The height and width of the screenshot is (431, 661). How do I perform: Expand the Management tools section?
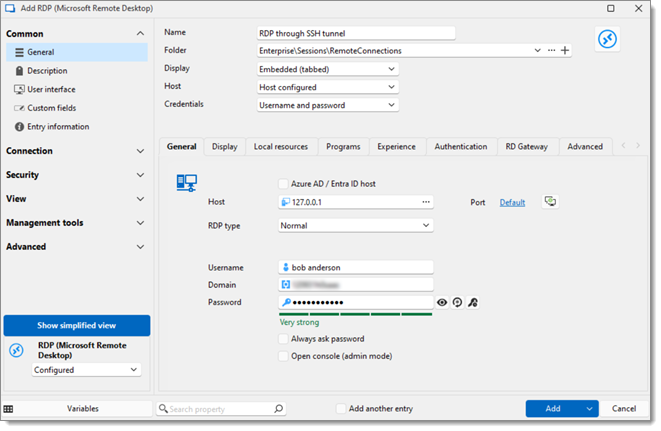(x=140, y=223)
